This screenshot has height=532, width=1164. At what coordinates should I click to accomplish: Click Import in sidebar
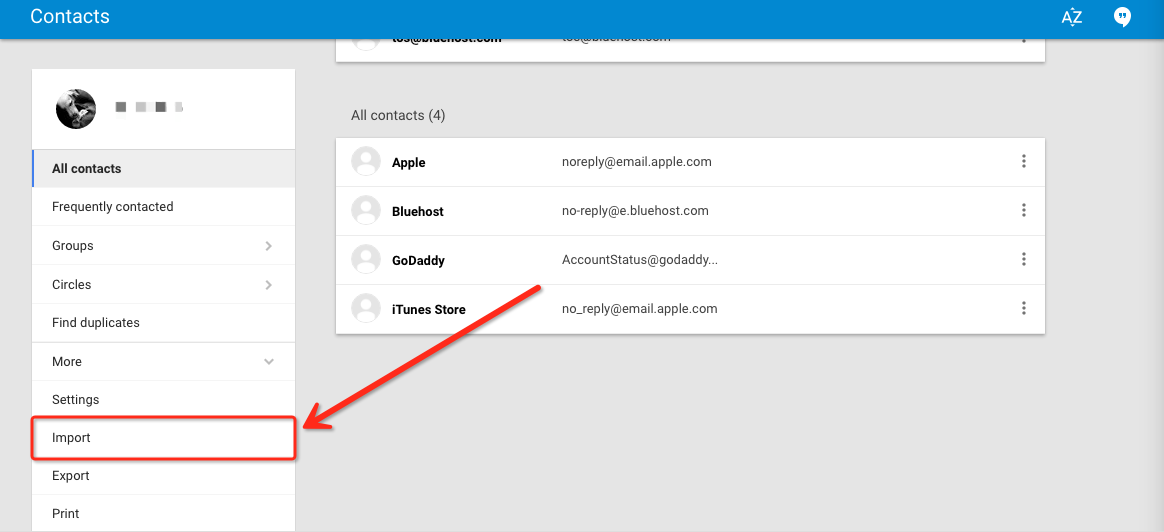(x=164, y=439)
